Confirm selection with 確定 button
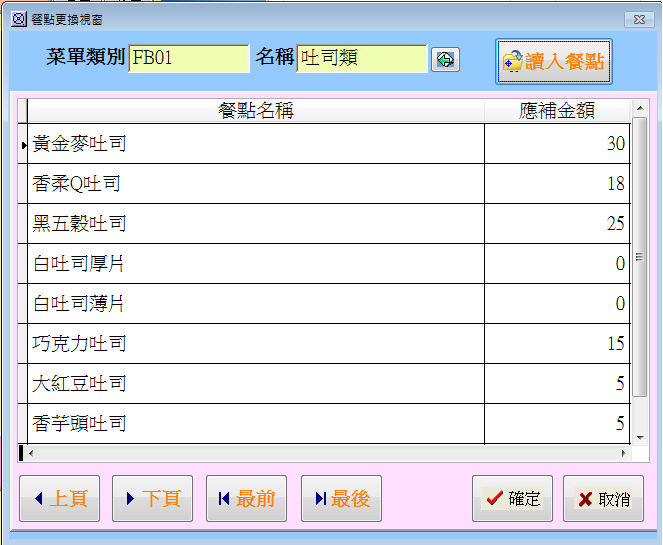 coord(512,498)
